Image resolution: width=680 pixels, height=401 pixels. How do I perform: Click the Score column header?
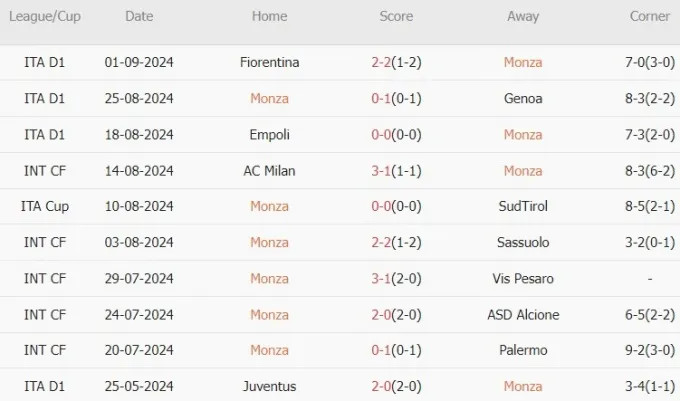[x=396, y=16]
